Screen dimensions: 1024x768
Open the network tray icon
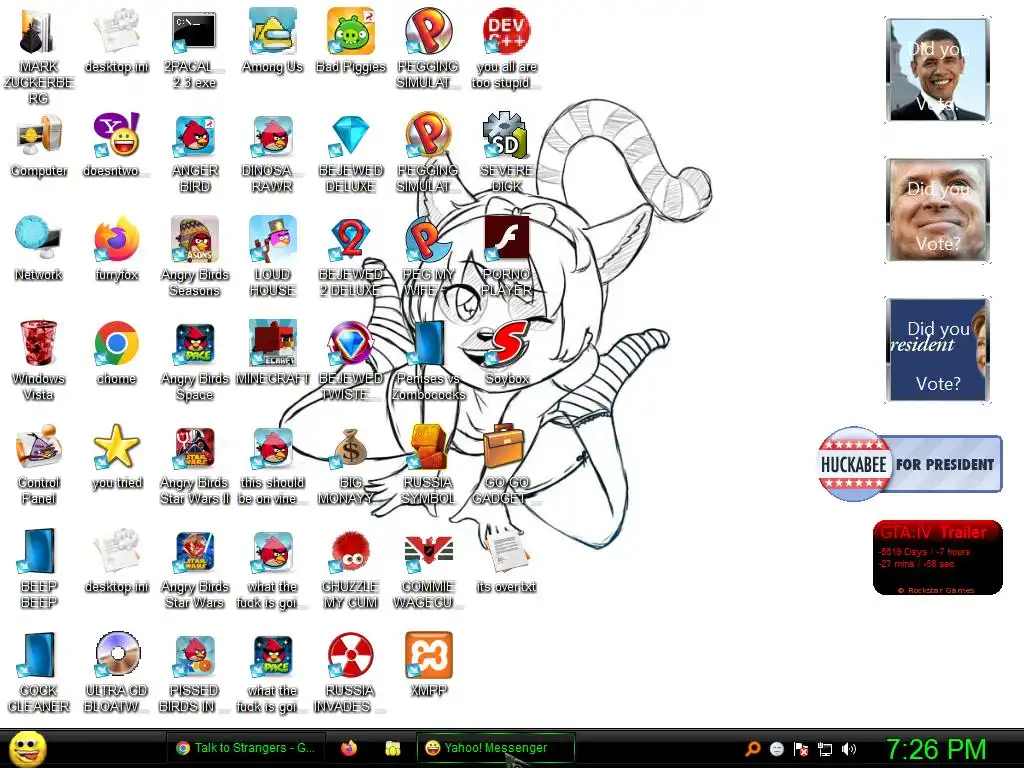point(825,749)
